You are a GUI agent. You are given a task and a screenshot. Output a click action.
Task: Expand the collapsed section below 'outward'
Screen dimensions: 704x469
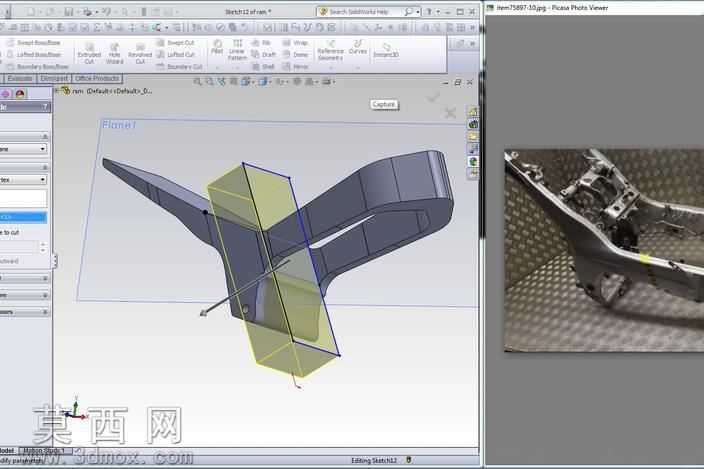coord(45,279)
